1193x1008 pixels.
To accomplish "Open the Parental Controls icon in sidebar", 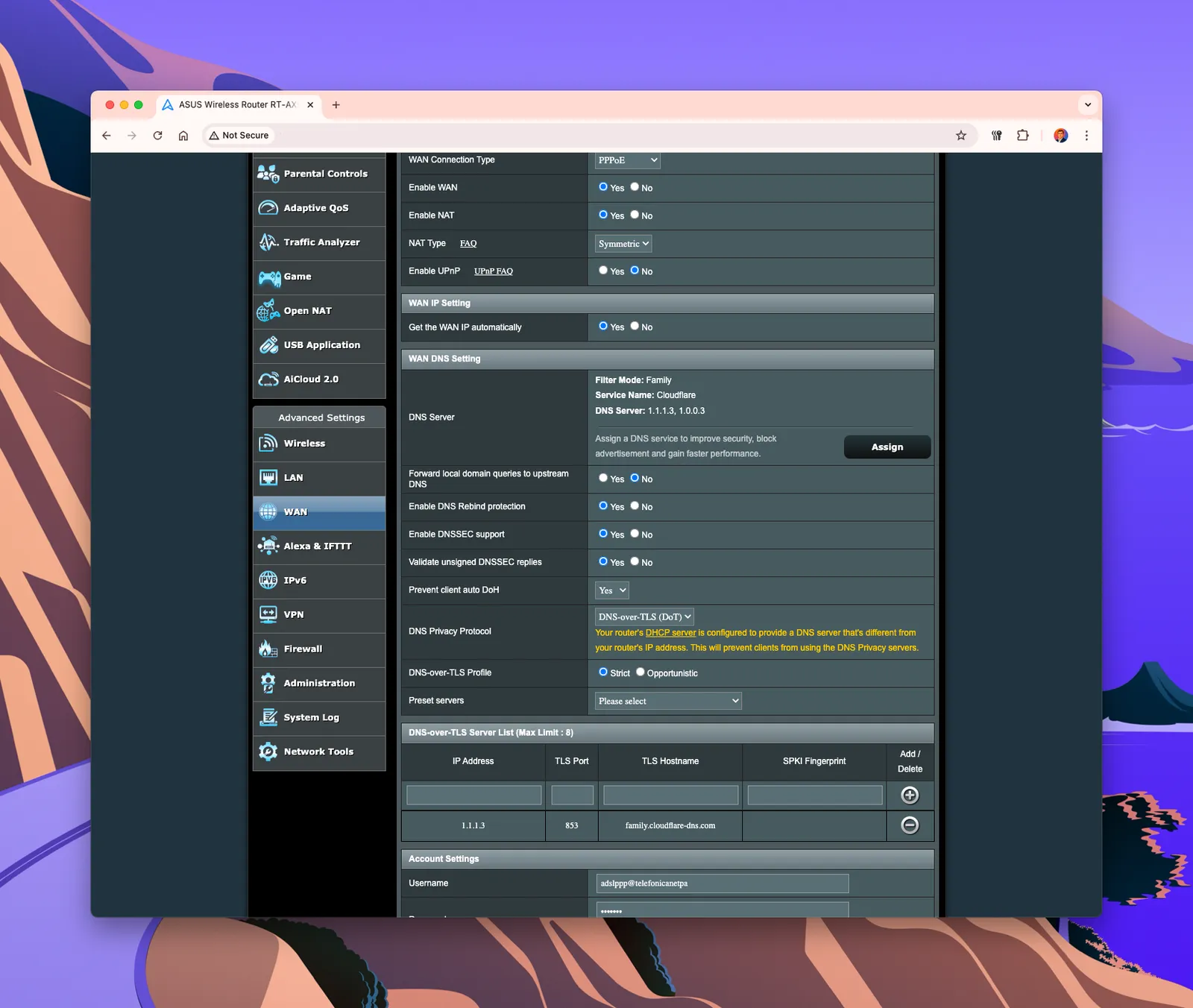I will point(268,174).
